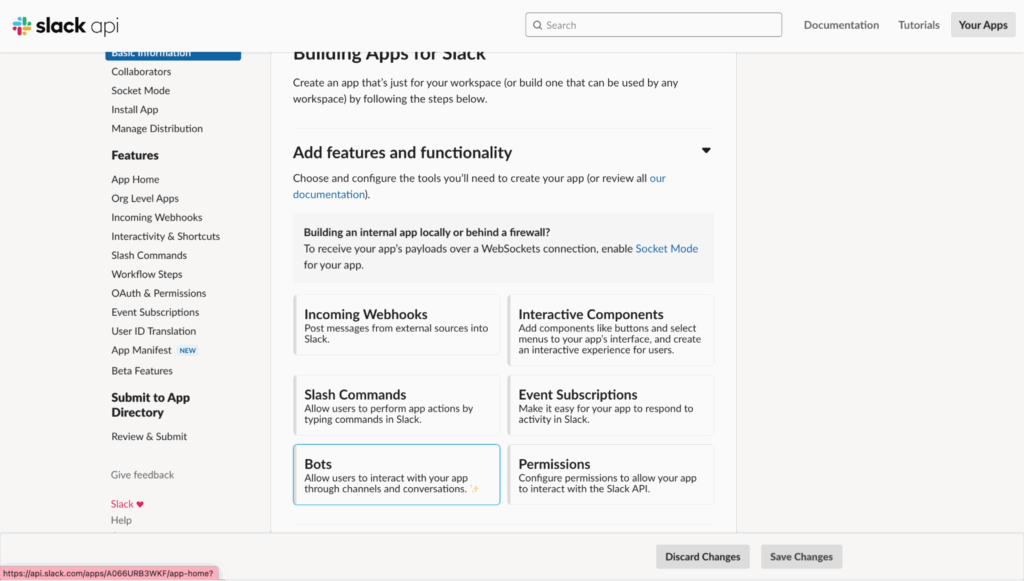The width and height of the screenshot is (1024, 581).
Task: Click the search magnifier icon
Action: click(x=537, y=25)
